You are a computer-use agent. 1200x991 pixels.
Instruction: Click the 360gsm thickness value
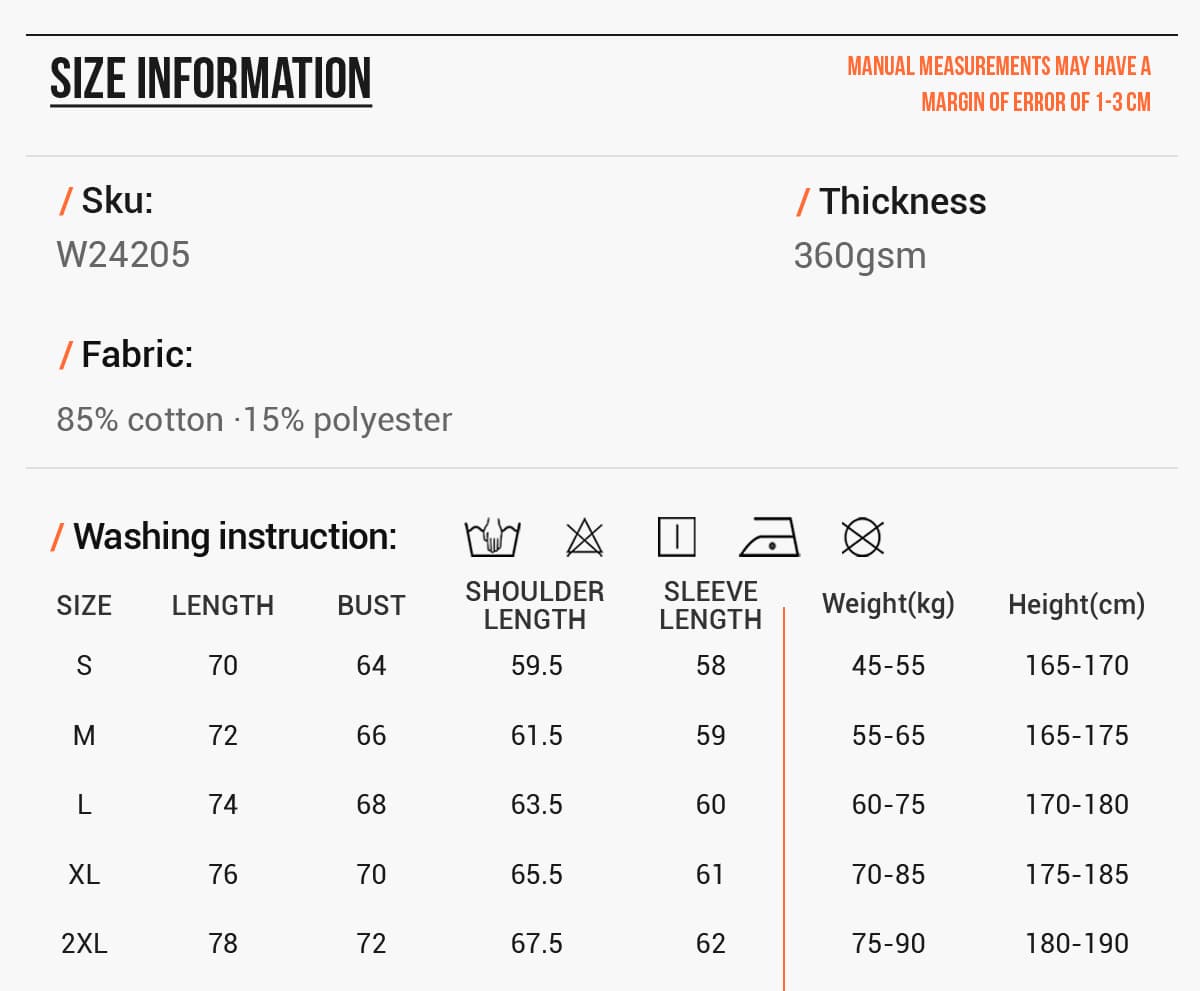coord(860,256)
